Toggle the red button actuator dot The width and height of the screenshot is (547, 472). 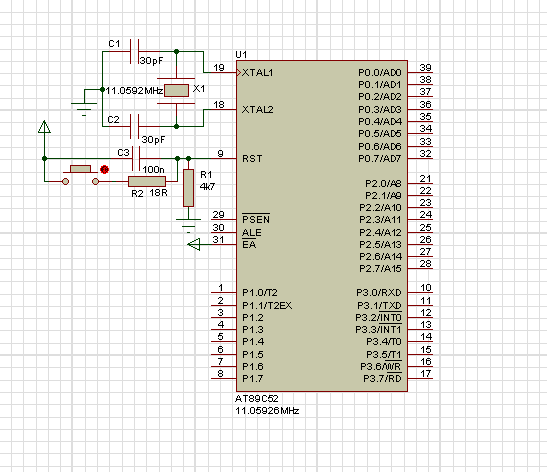coord(104,170)
